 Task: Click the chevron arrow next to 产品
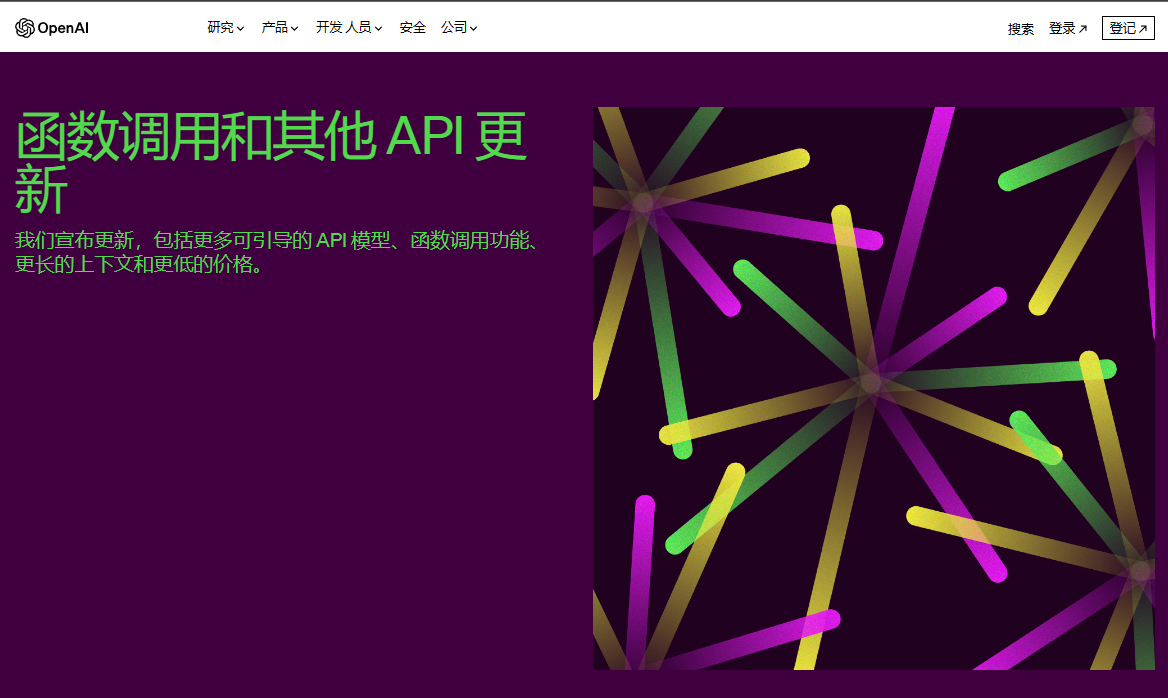pyautogui.click(x=295, y=29)
